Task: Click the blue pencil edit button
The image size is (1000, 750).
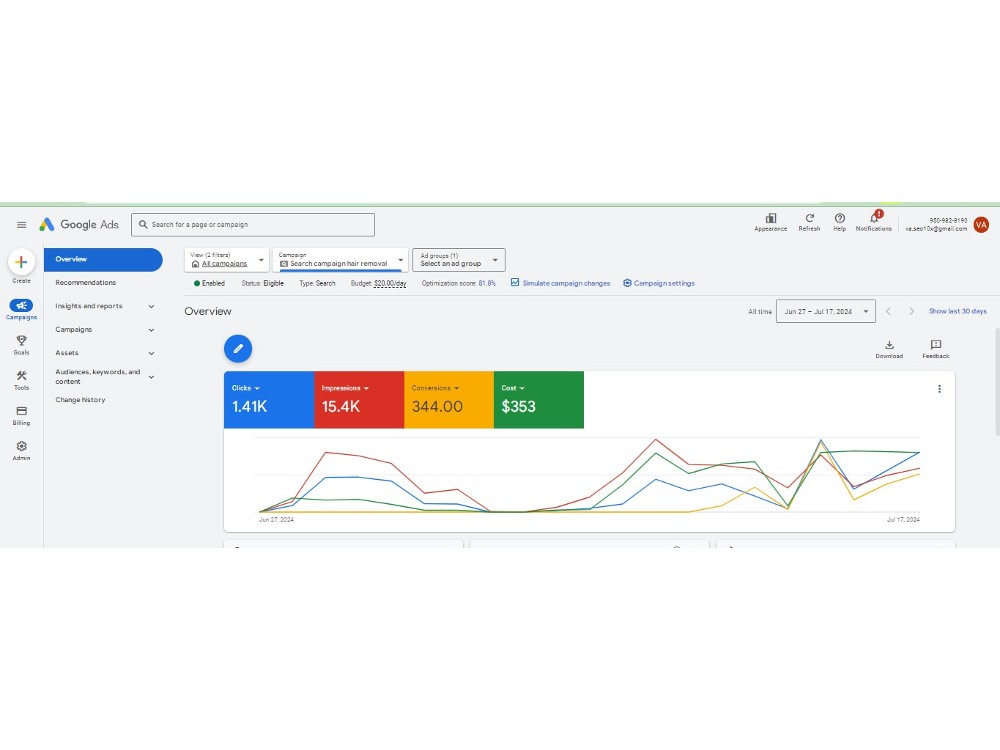Action: pos(238,348)
